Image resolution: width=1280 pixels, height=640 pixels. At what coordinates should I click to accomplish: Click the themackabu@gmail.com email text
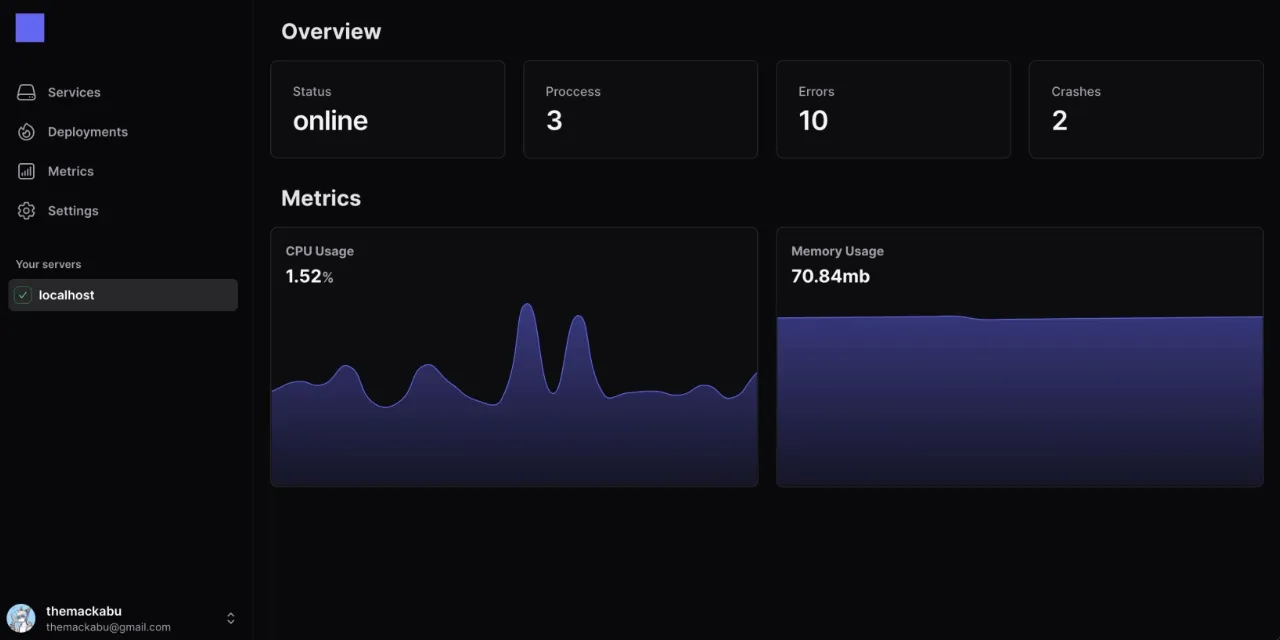(x=108, y=627)
